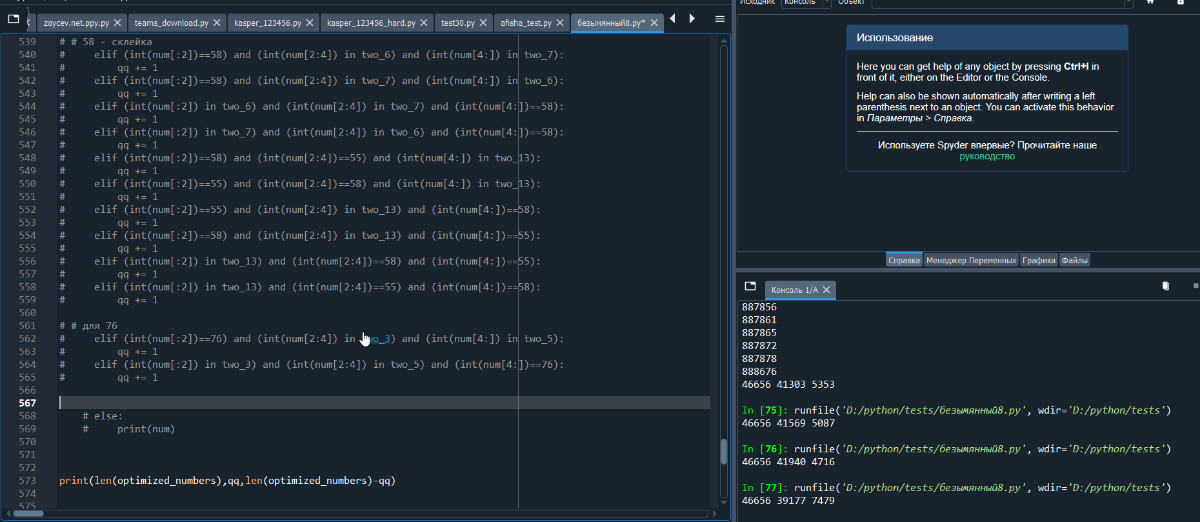Open the editor pane options hamburger menu
1200x522 pixels.
coord(720,19)
